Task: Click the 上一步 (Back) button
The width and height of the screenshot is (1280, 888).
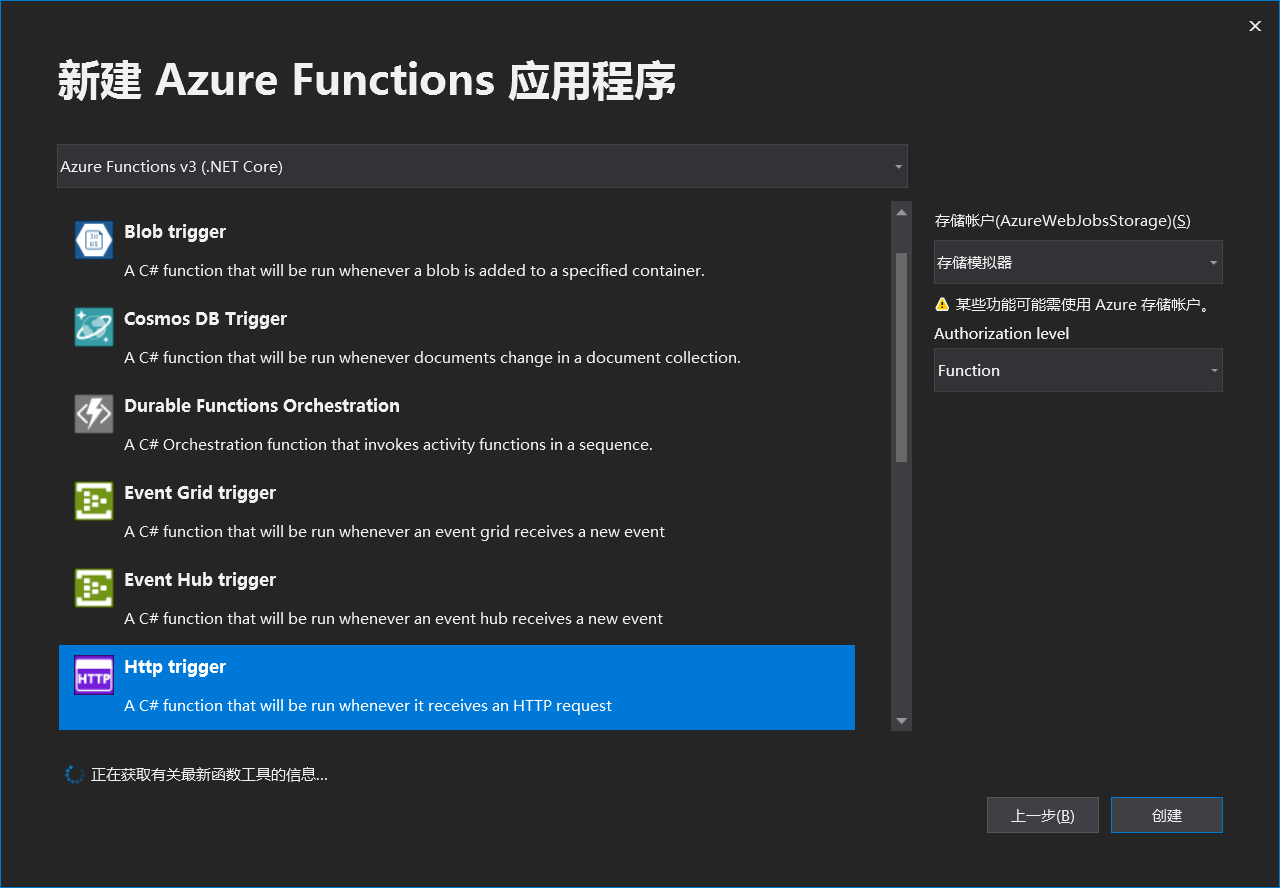Action: [1043, 815]
